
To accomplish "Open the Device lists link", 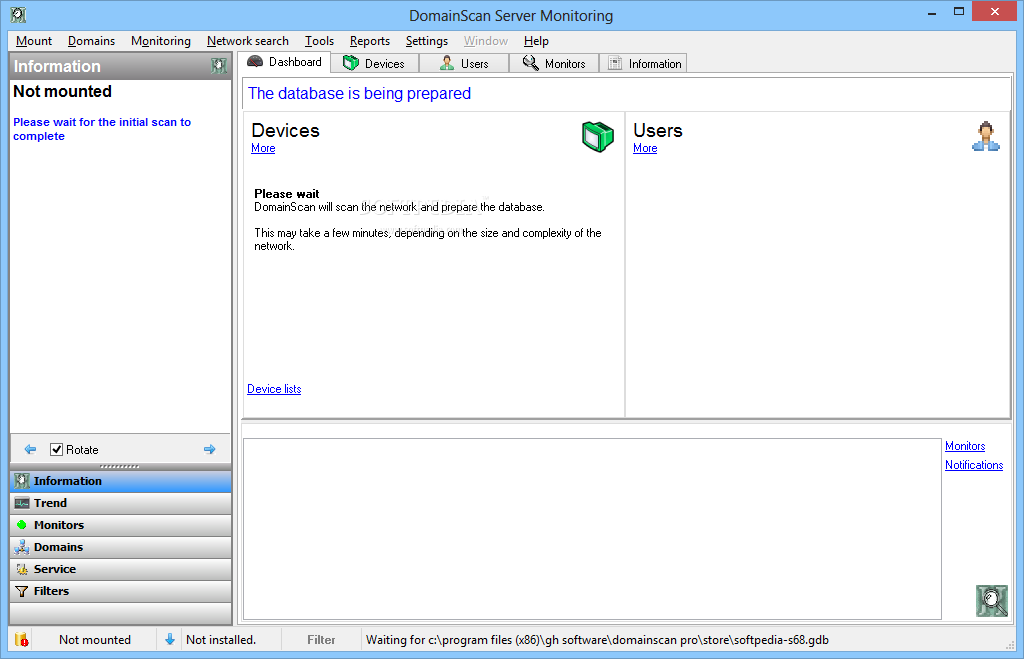I will click(x=274, y=389).
